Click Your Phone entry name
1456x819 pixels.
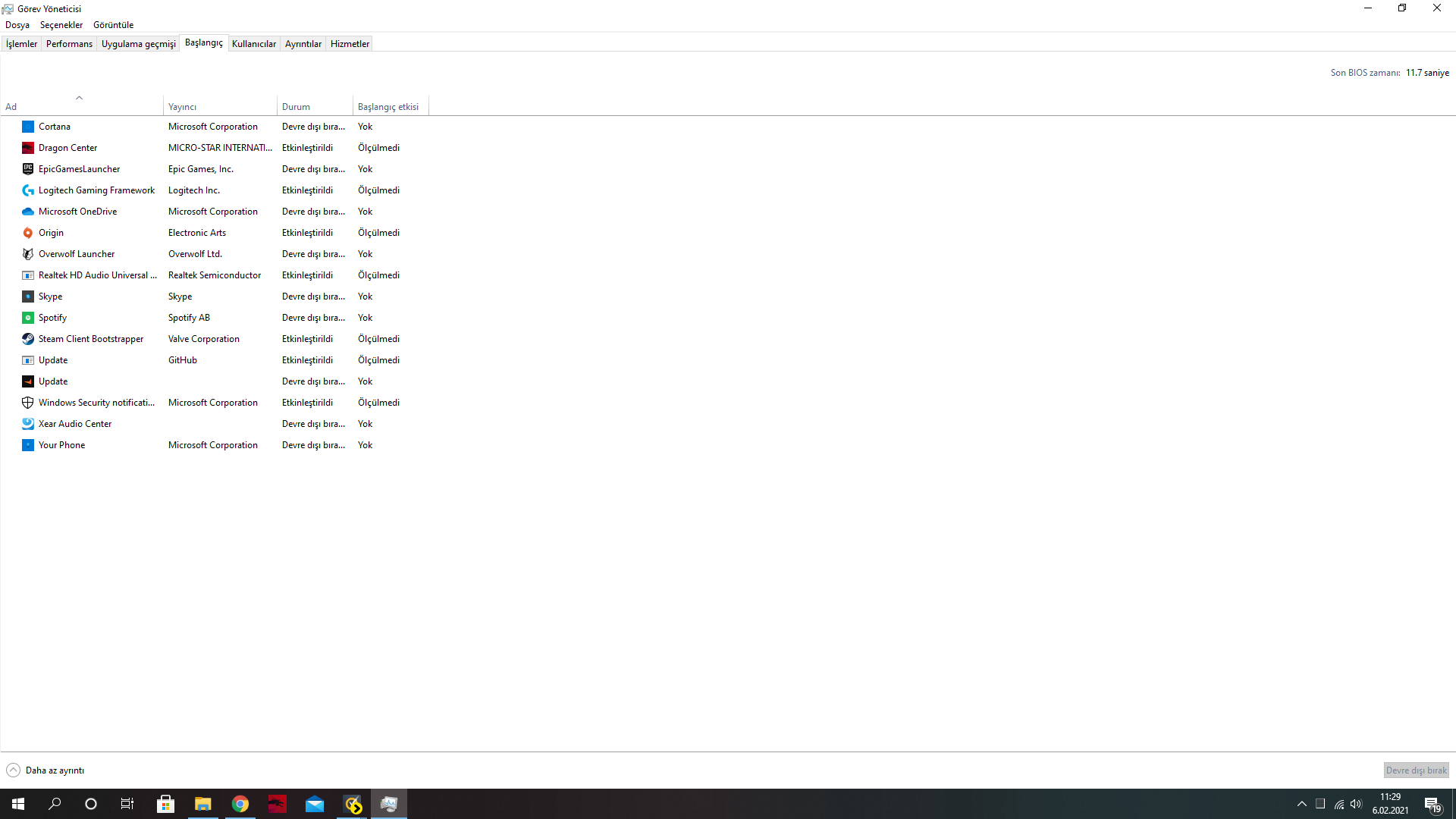pos(61,445)
